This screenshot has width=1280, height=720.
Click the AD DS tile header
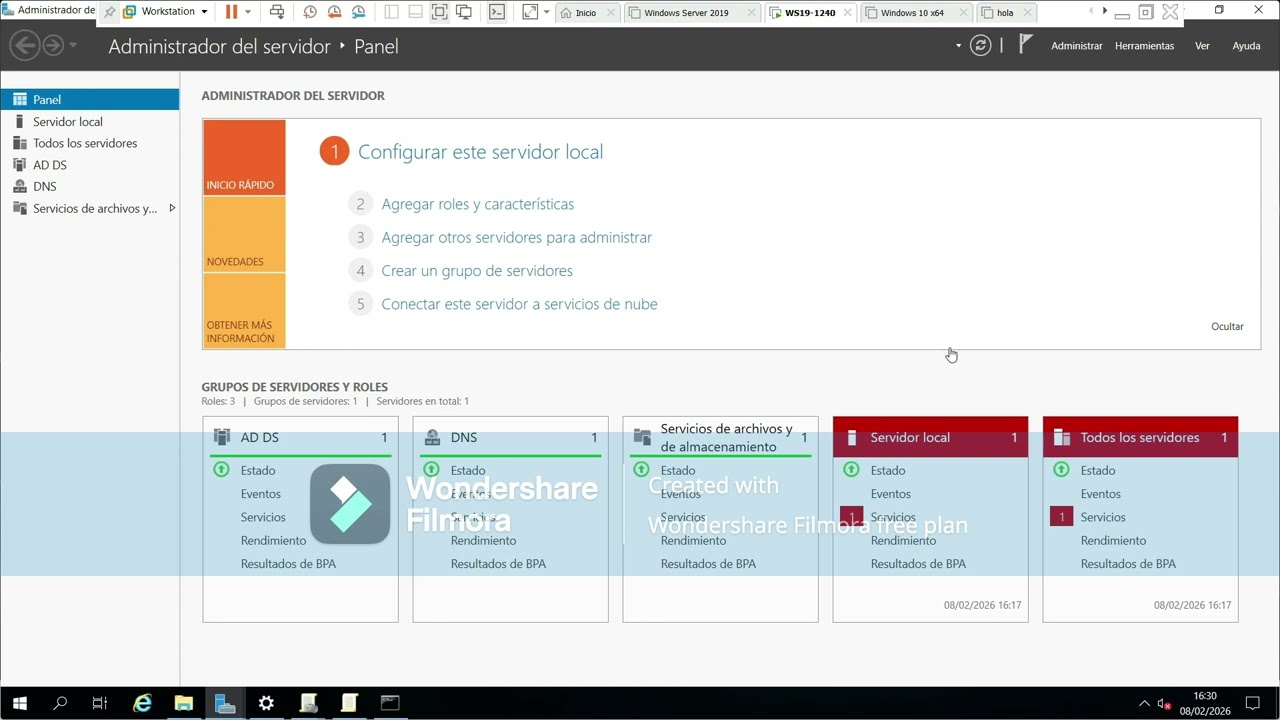click(x=300, y=437)
